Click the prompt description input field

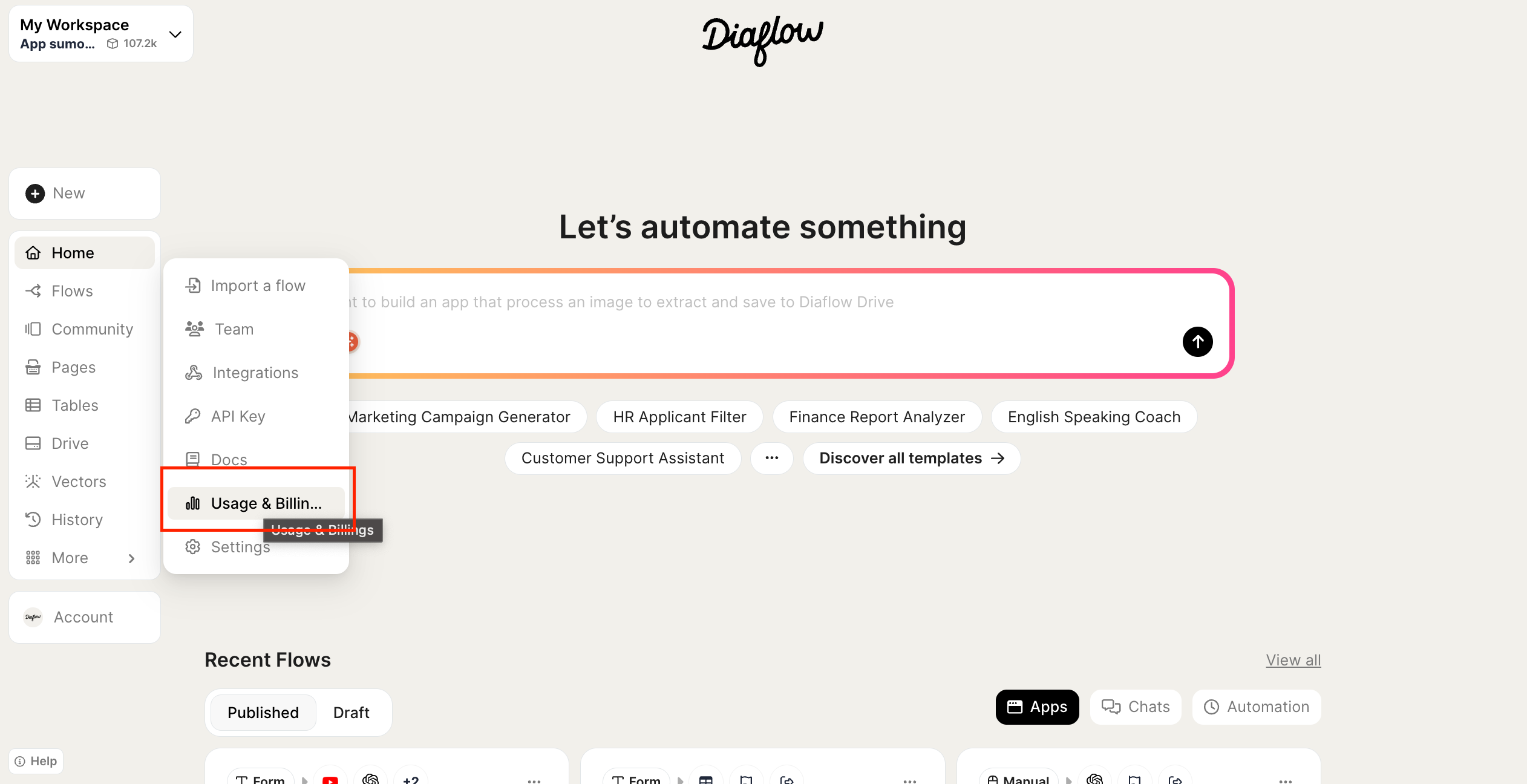(726, 302)
